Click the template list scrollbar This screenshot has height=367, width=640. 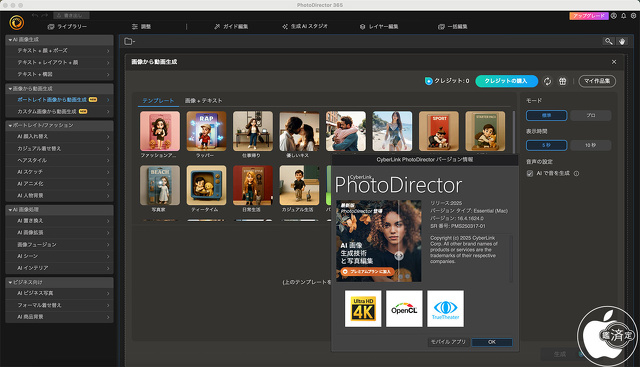(513, 132)
